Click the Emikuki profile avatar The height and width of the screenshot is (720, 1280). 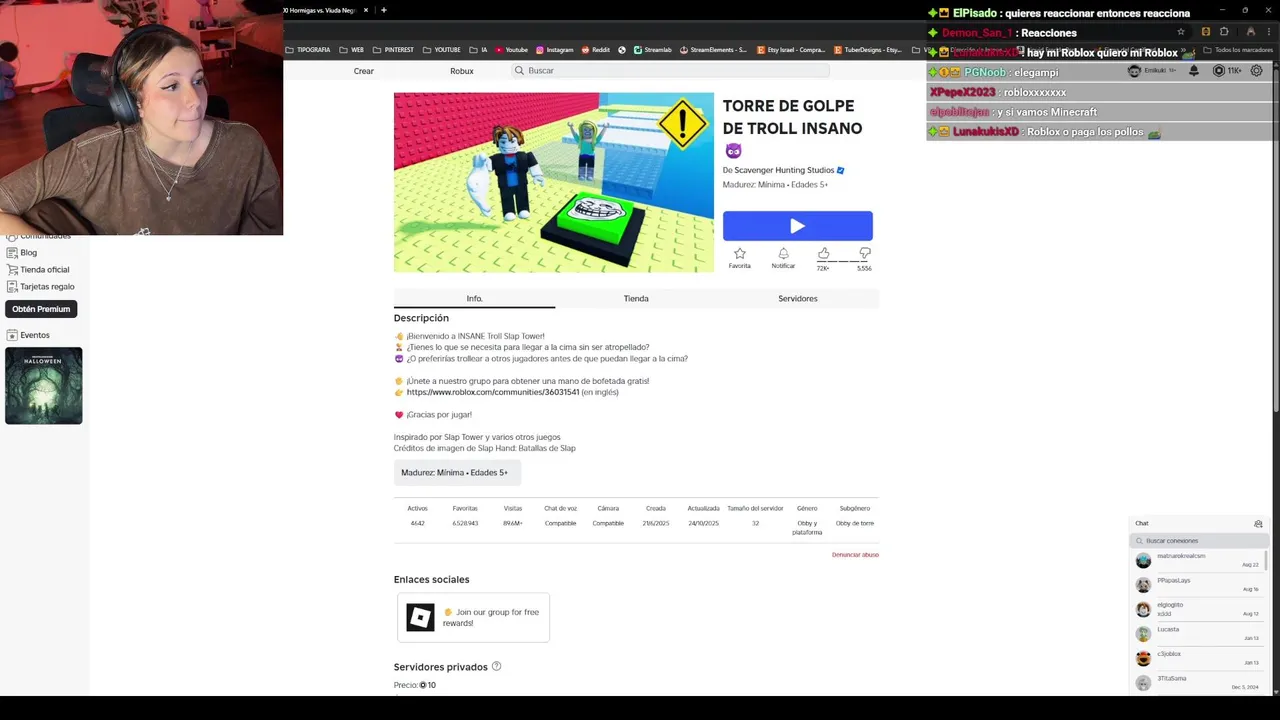(1134, 71)
